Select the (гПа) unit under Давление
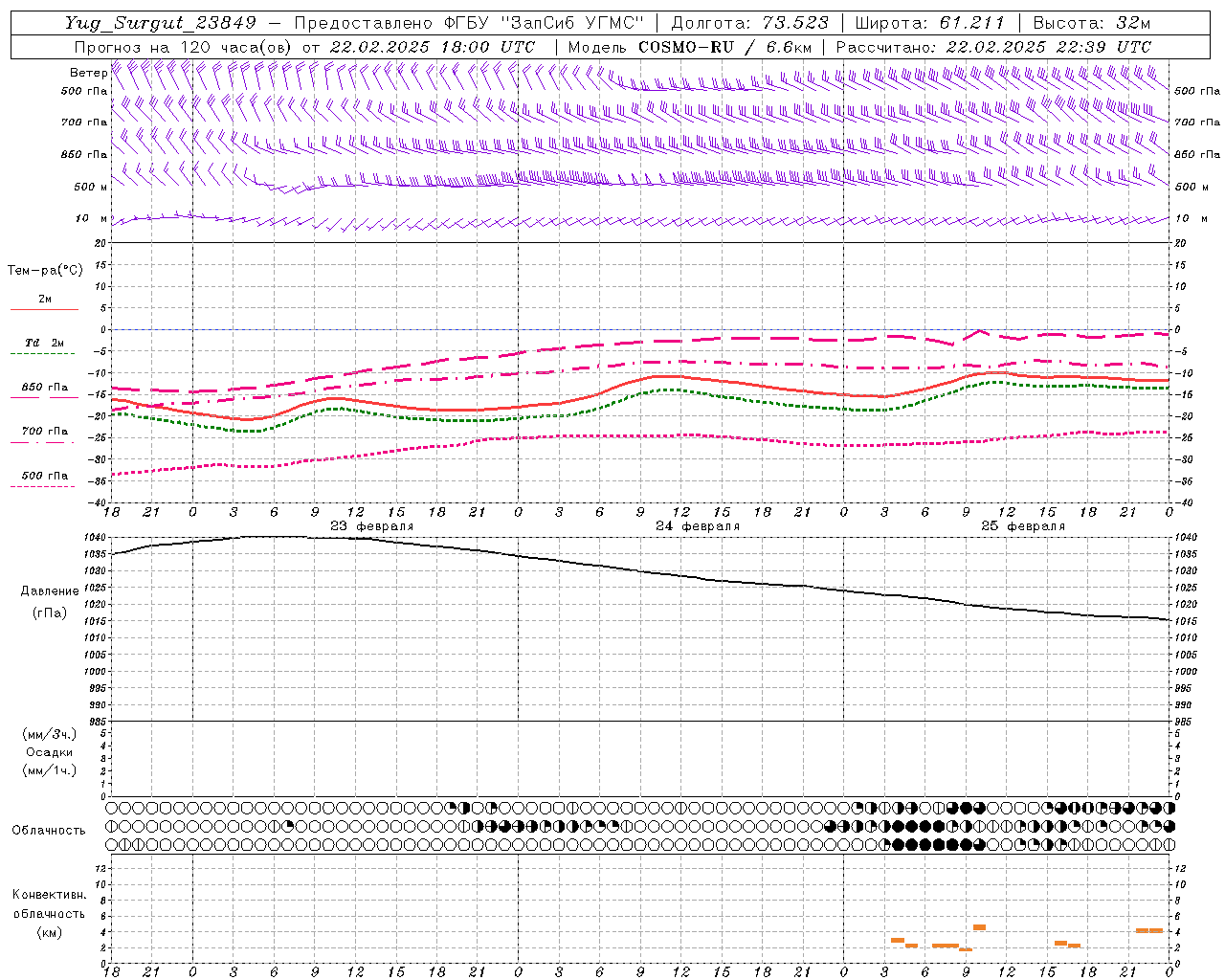Image resolution: width=1225 pixels, height=980 pixels. coord(50,612)
